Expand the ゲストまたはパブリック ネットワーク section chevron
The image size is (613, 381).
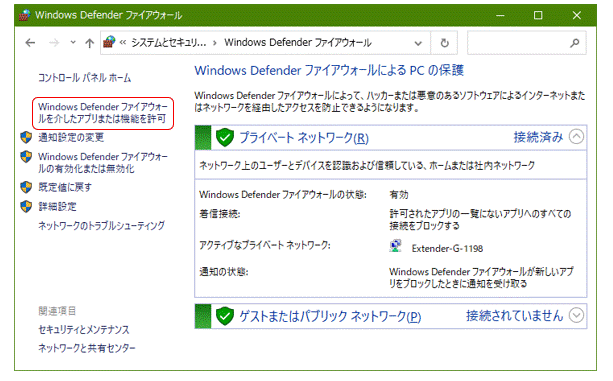576,315
